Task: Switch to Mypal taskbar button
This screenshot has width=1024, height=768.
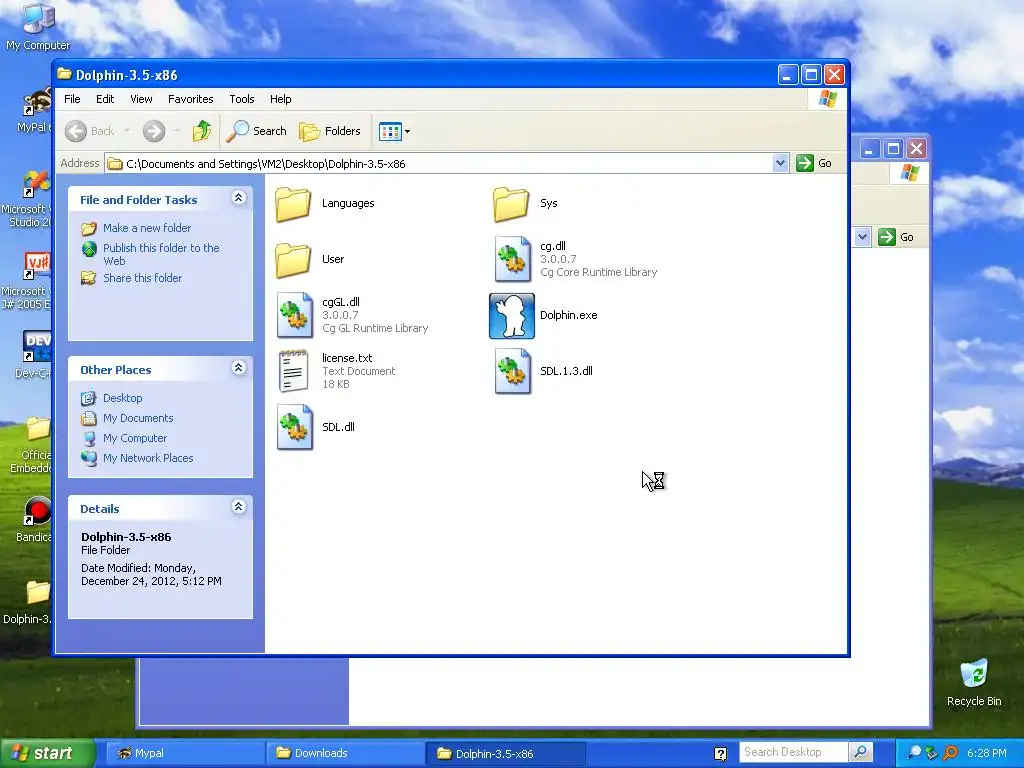Action: point(184,754)
